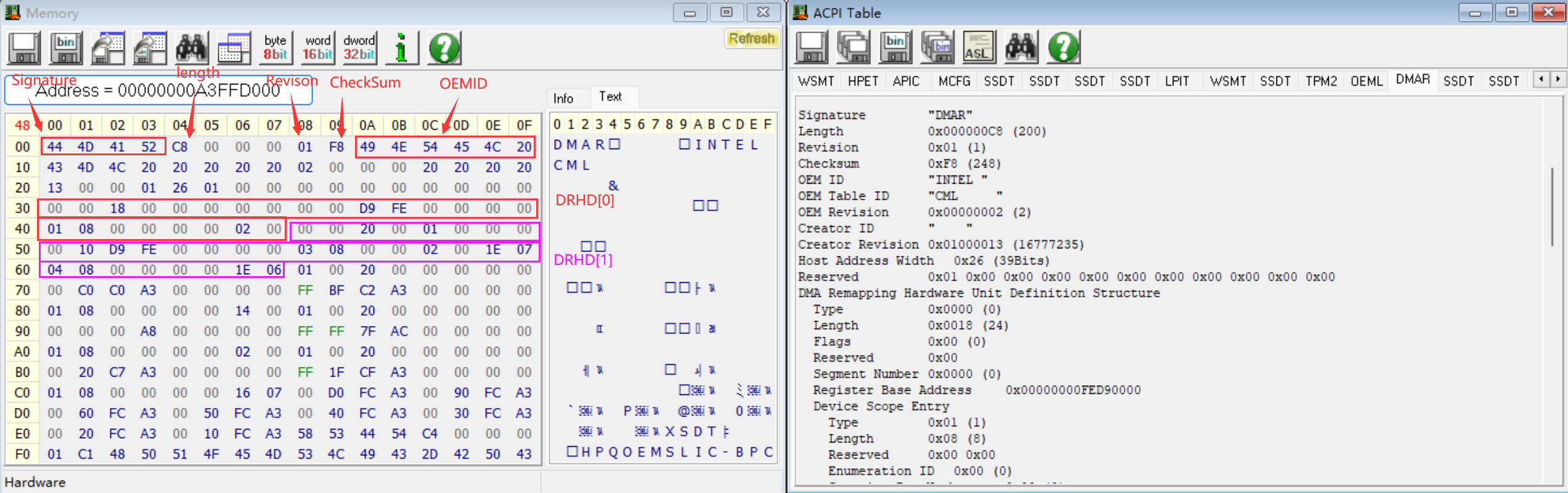Open binoculars search in ACPI Table window
Screen dimensions: 1568x493
pyautogui.click(x=1021, y=47)
